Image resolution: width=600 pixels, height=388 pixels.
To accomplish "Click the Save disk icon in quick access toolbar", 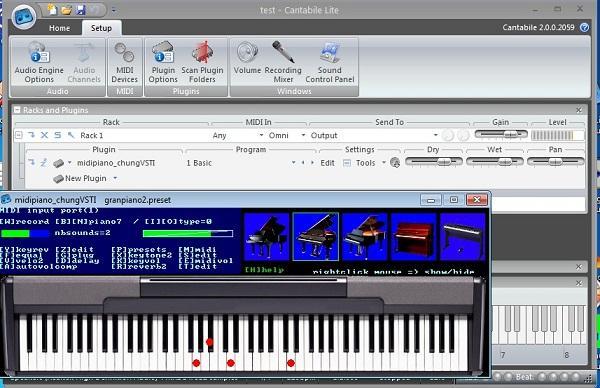I will tap(81, 10).
